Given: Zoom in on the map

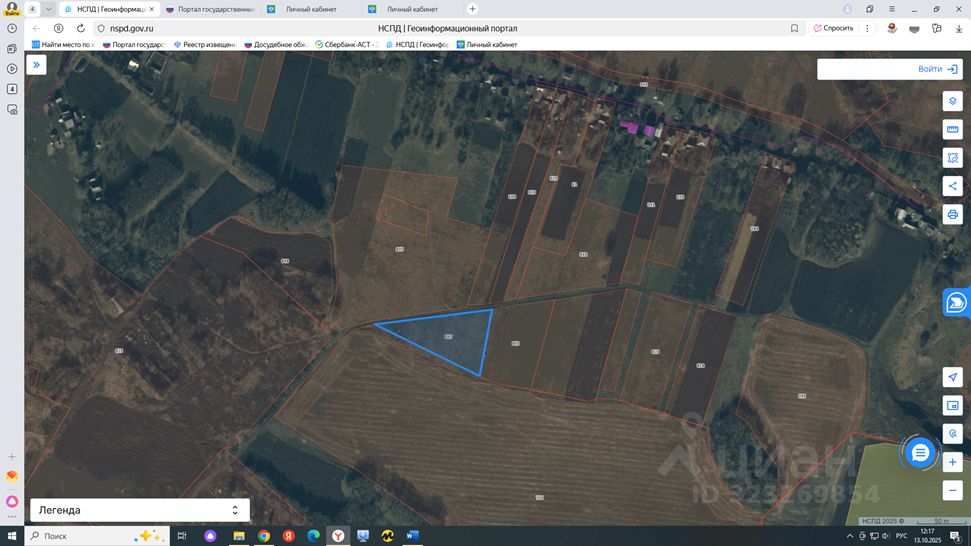Looking at the screenshot, I should click(x=952, y=462).
